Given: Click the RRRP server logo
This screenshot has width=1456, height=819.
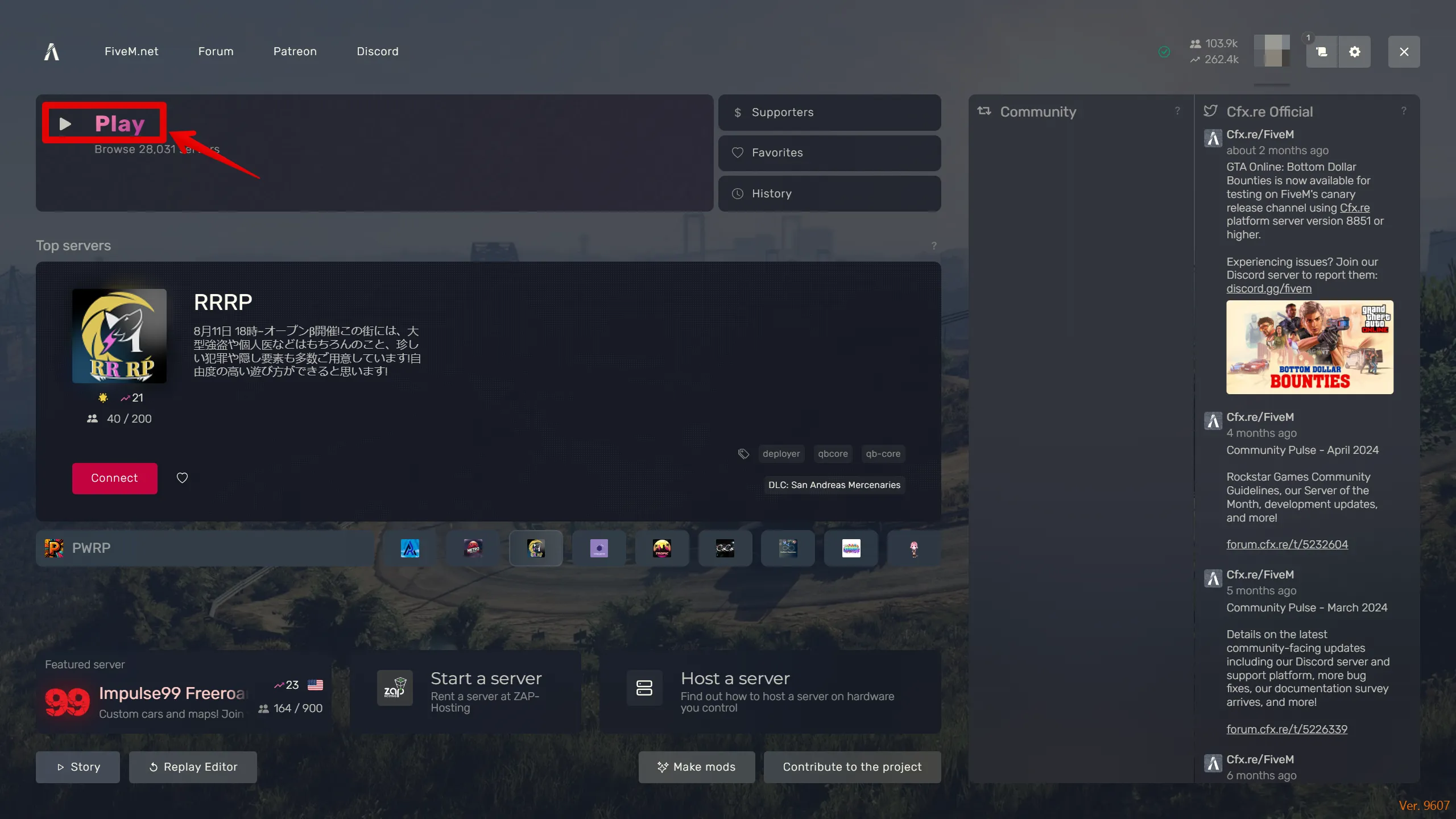Looking at the screenshot, I should click(119, 336).
